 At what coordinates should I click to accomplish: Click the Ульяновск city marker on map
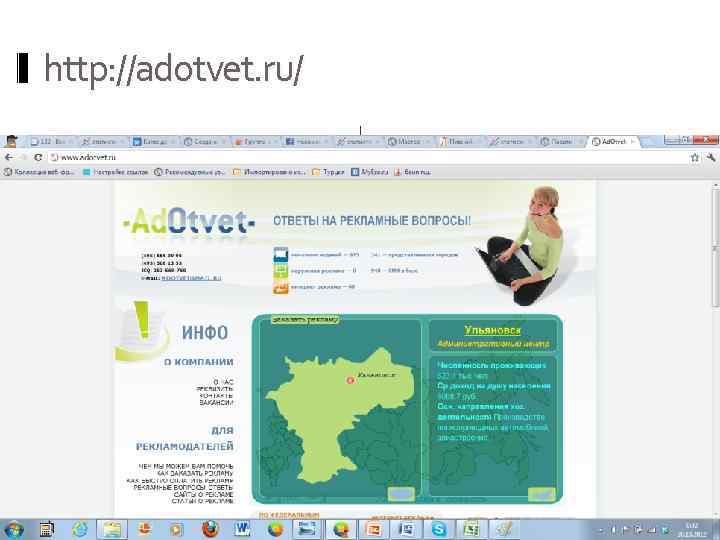click(x=350, y=380)
